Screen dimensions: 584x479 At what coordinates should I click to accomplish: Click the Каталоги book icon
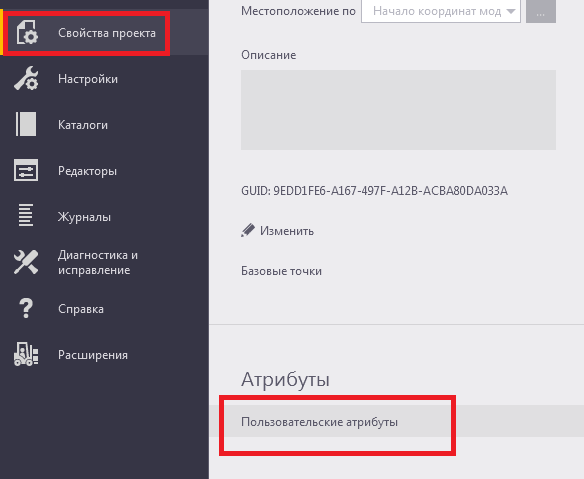tap(26, 124)
